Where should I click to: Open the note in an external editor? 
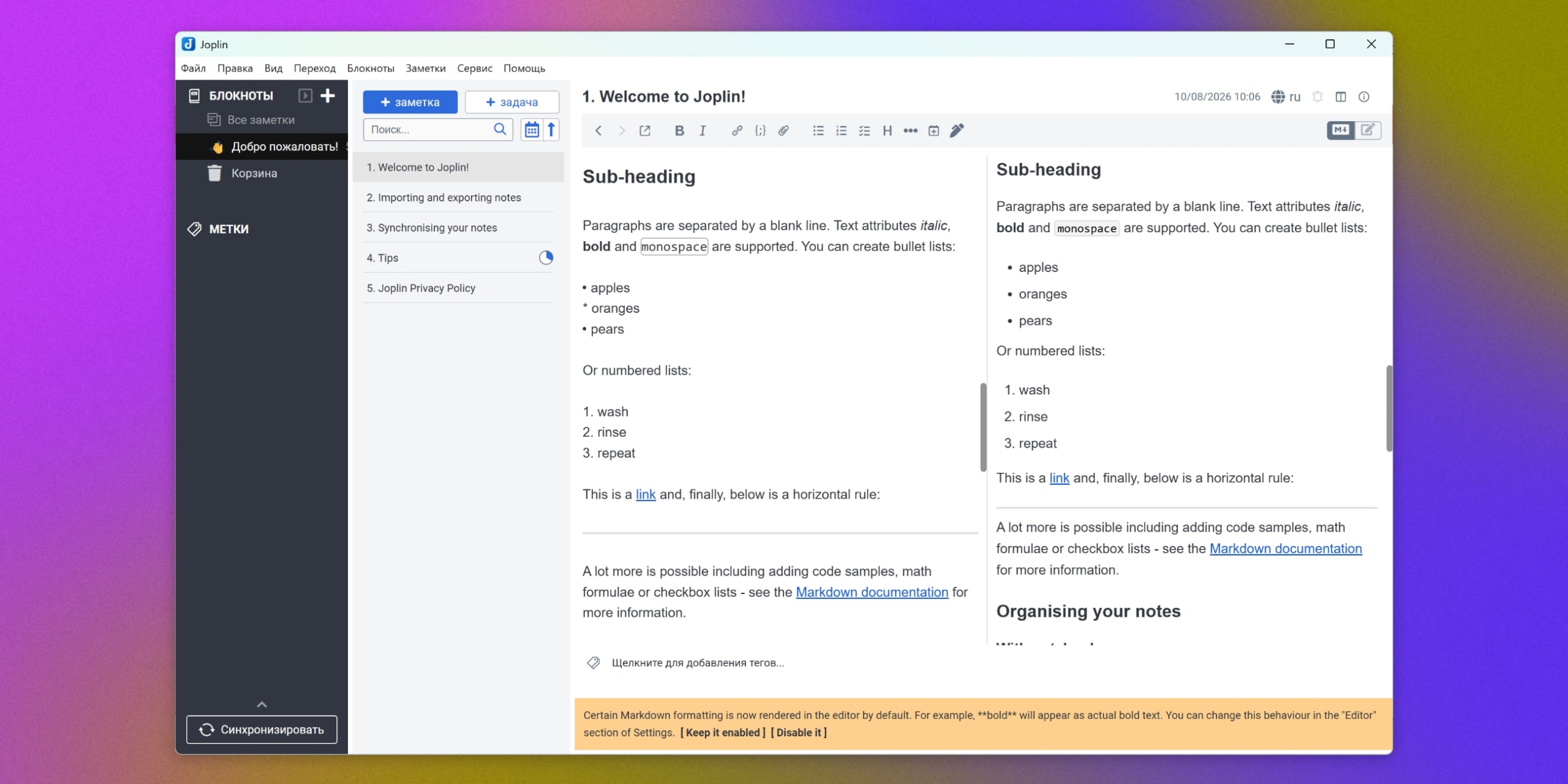tap(645, 130)
